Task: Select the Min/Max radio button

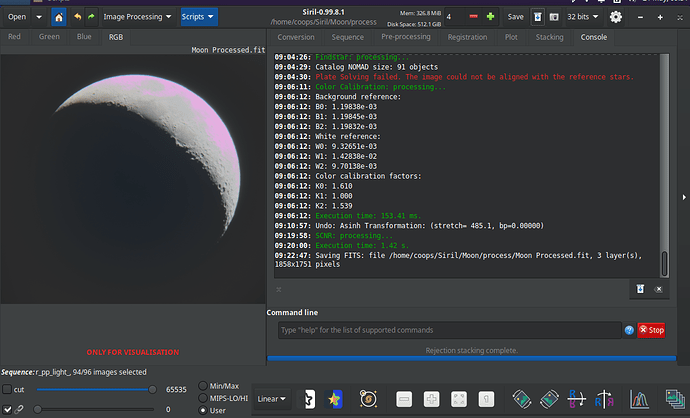Action: tap(205, 385)
